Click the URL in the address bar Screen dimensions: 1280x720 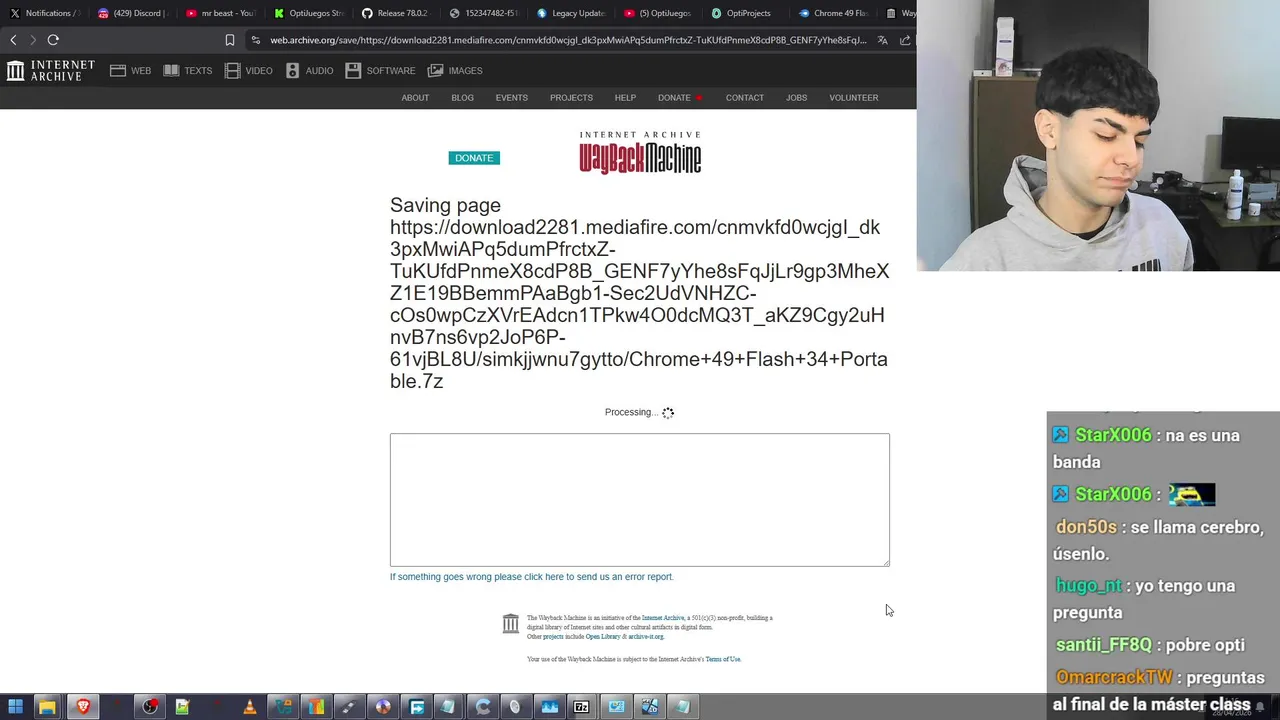coord(568,40)
